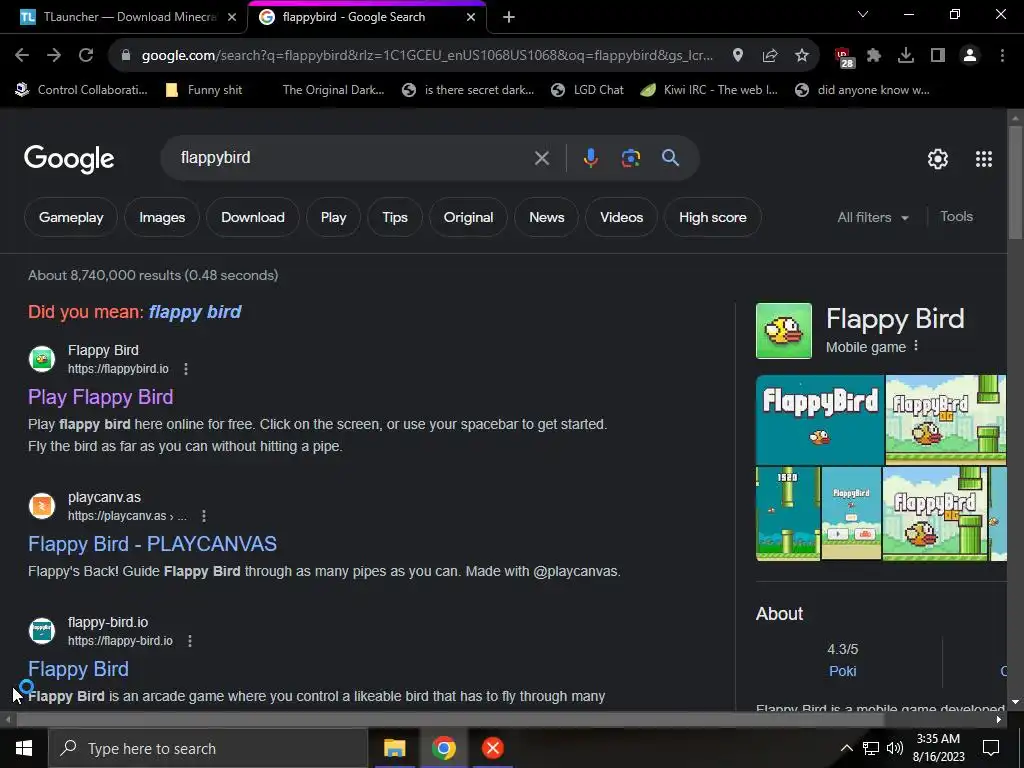Open Google quick settings gear
The height and width of the screenshot is (768, 1024).
(x=938, y=159)
